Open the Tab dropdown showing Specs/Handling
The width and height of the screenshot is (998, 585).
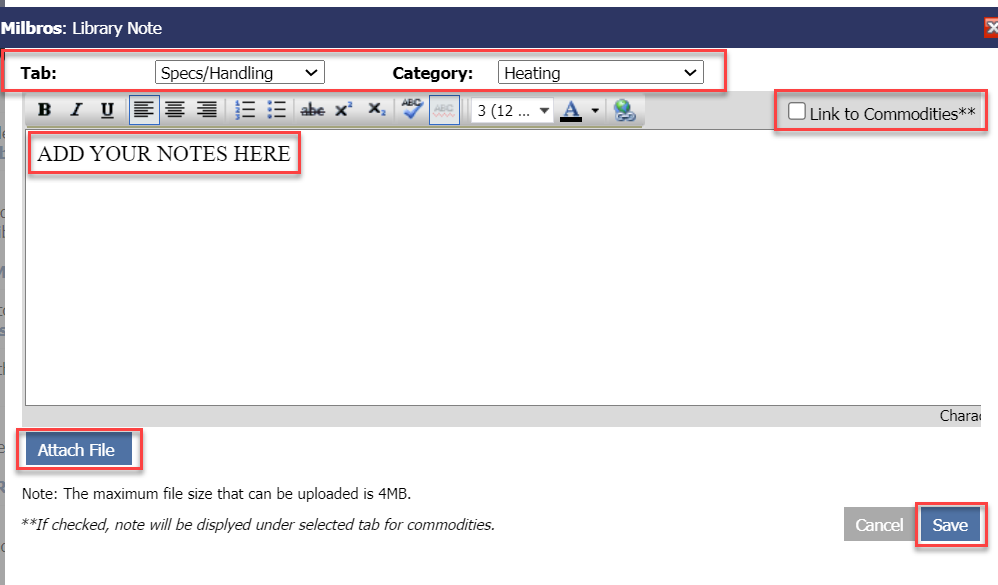pos(240,73)
